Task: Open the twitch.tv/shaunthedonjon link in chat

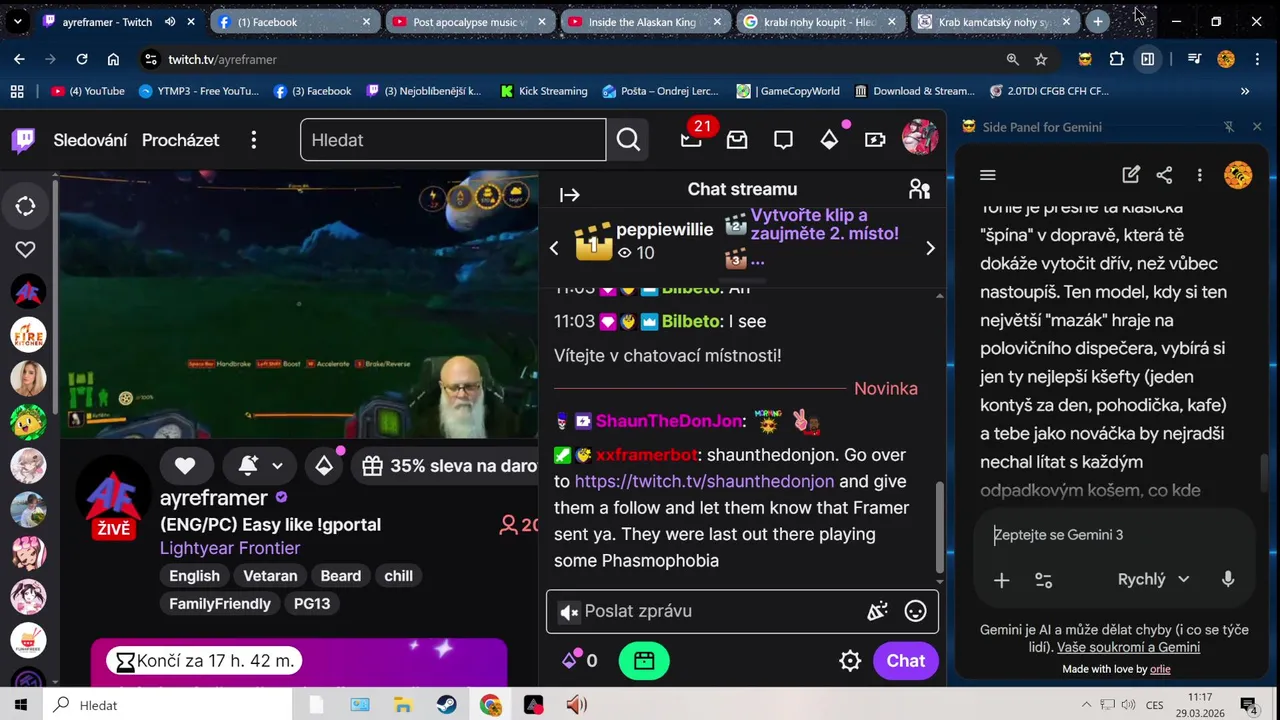Action: [x=704, y=481]
